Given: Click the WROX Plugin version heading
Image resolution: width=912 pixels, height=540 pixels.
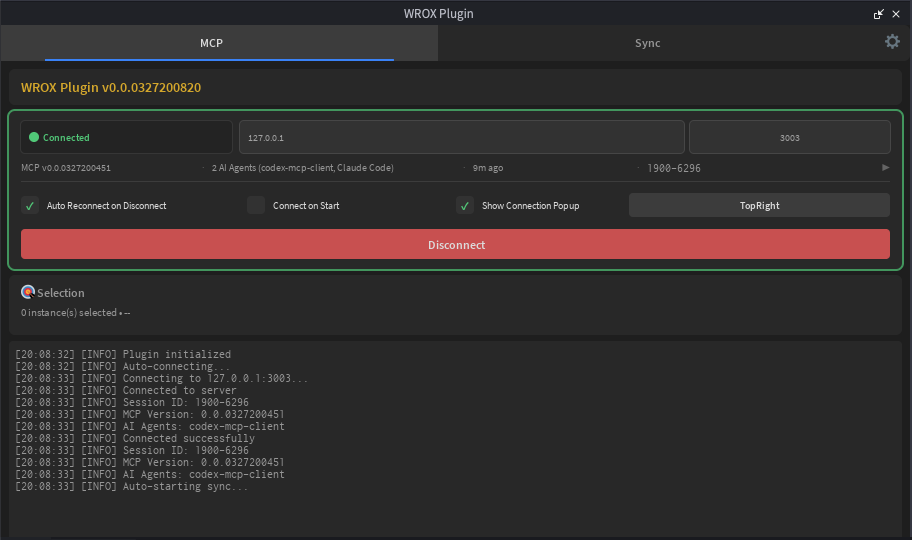Looking at the screenshot, I should point(111,87).
